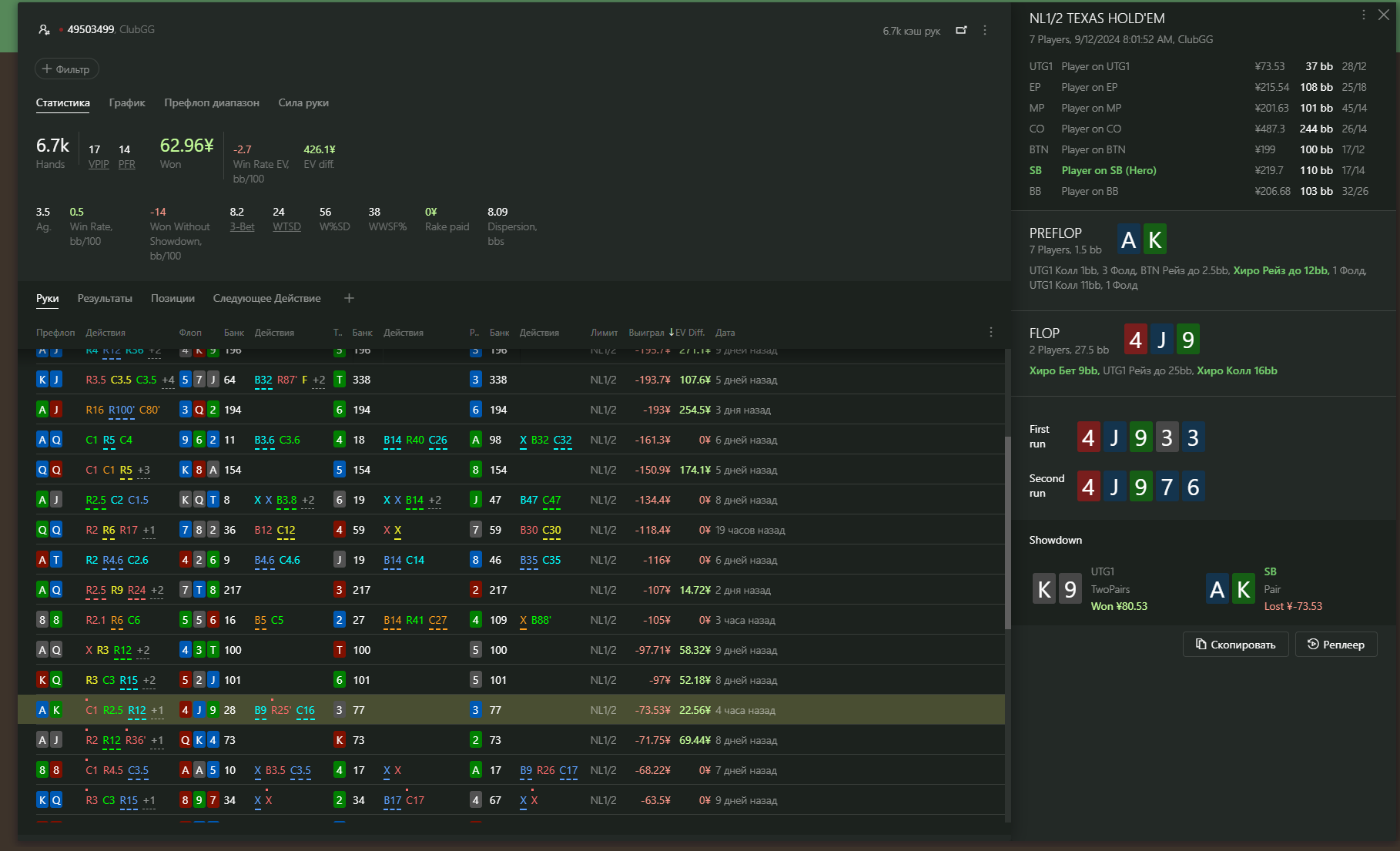Viewport: 1400px width, 851px height.
Task: Click the 3-Bet stat link
Action: pos(242,226)
